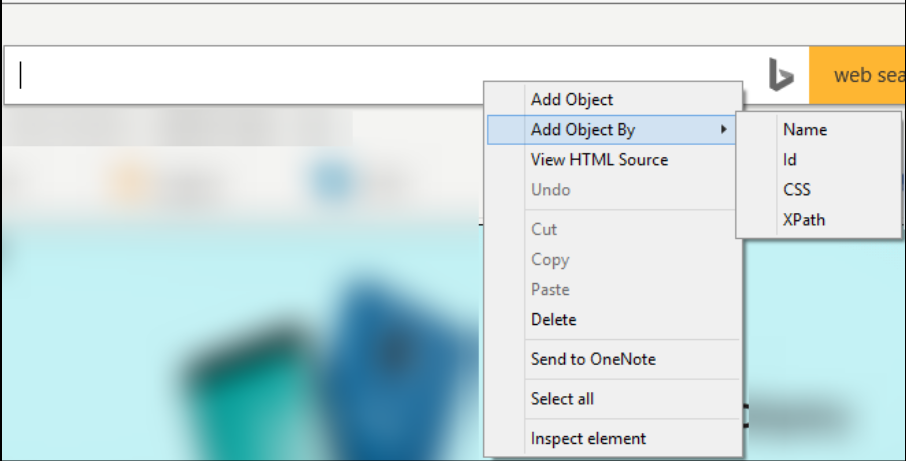Click the Bing logo icon

coord(781,75)
